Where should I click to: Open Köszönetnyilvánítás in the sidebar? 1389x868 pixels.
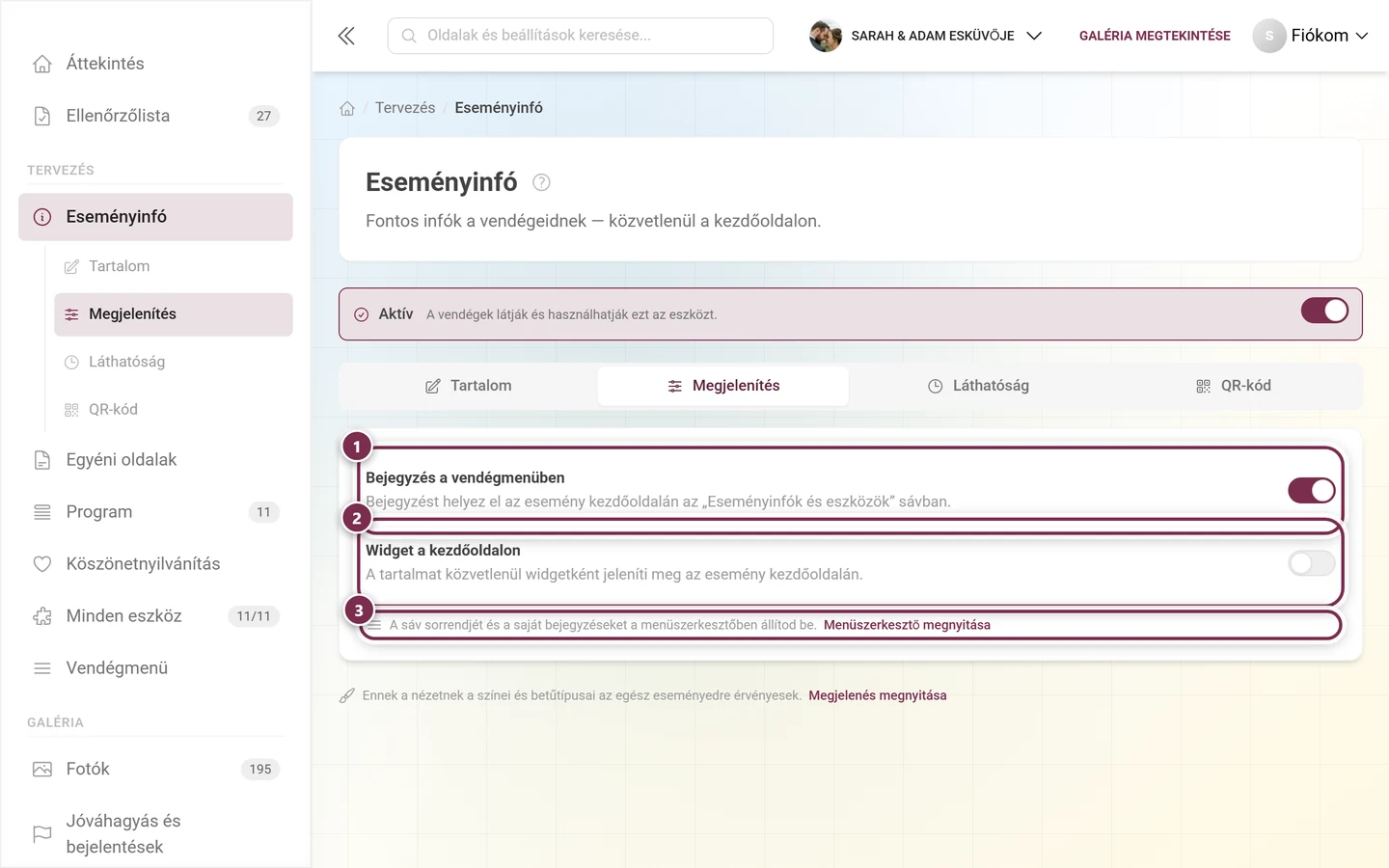(x=155, y=564)
